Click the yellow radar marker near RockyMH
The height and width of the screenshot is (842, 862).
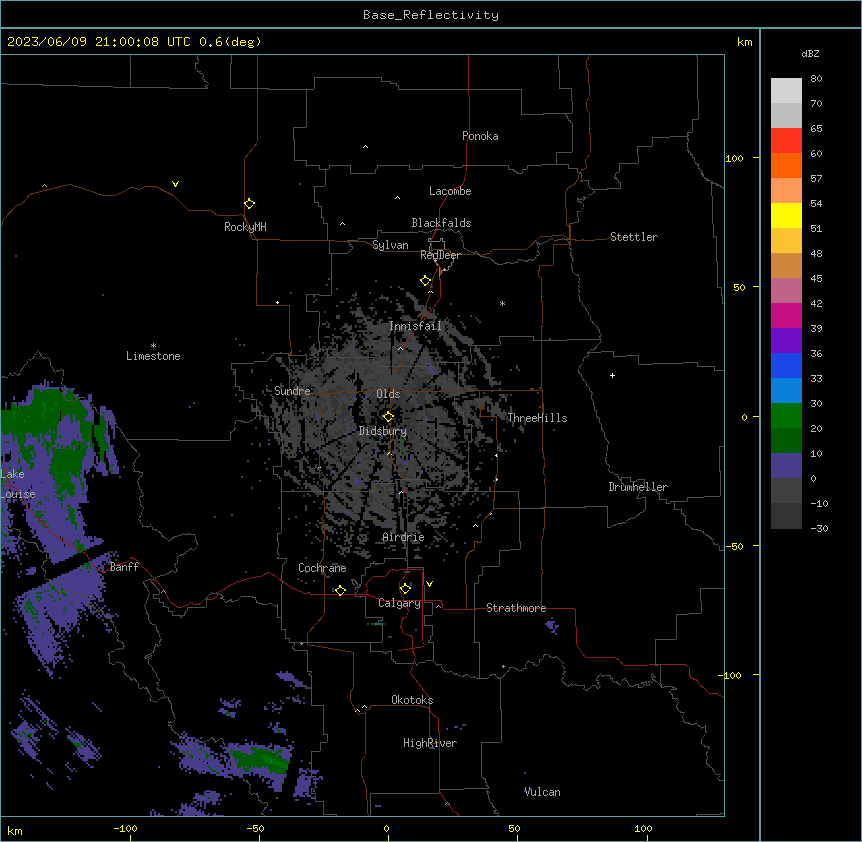tap(249, 204)
